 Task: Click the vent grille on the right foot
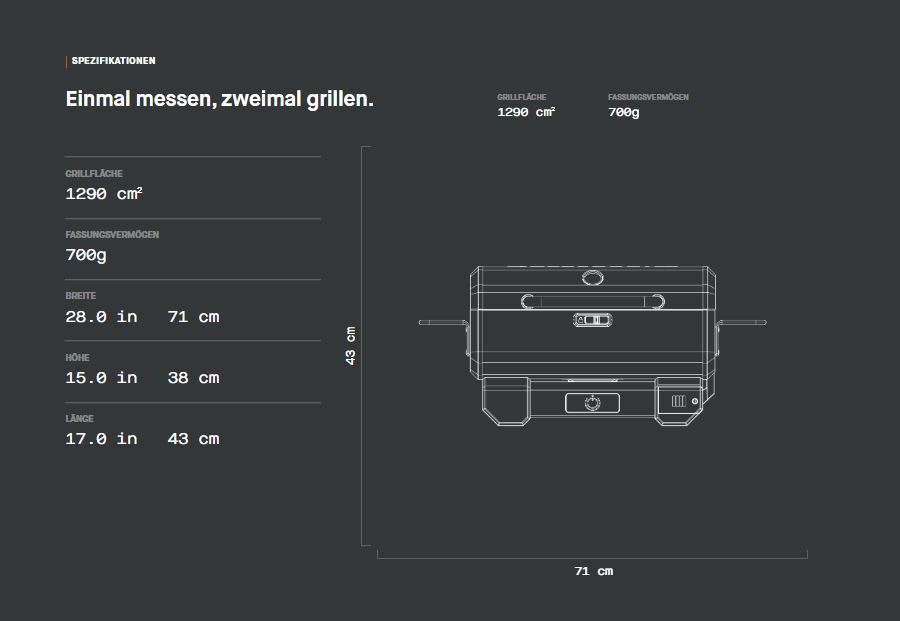click(x=680, y=402)
